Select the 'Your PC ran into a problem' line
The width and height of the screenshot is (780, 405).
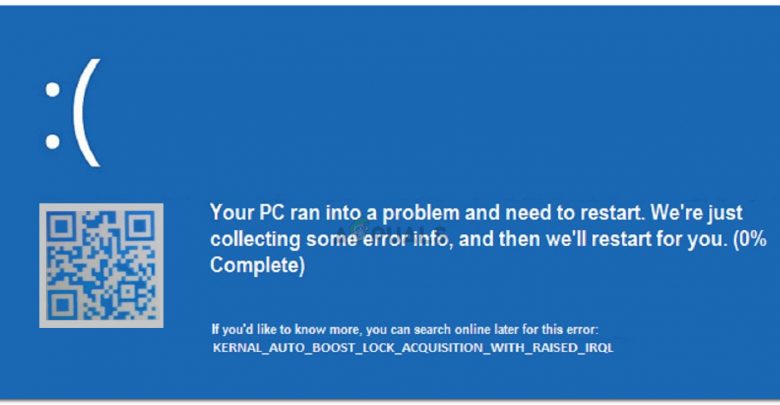476,212
